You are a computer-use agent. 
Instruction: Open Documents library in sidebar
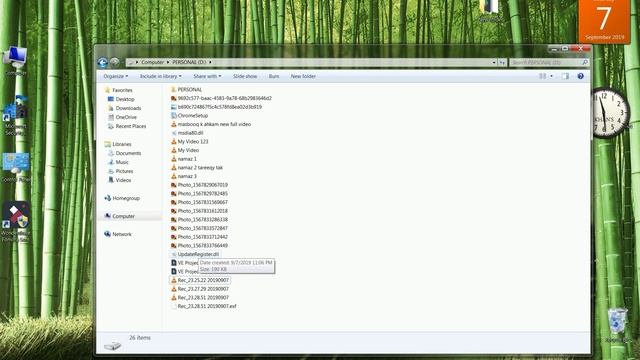coord(128,153)
